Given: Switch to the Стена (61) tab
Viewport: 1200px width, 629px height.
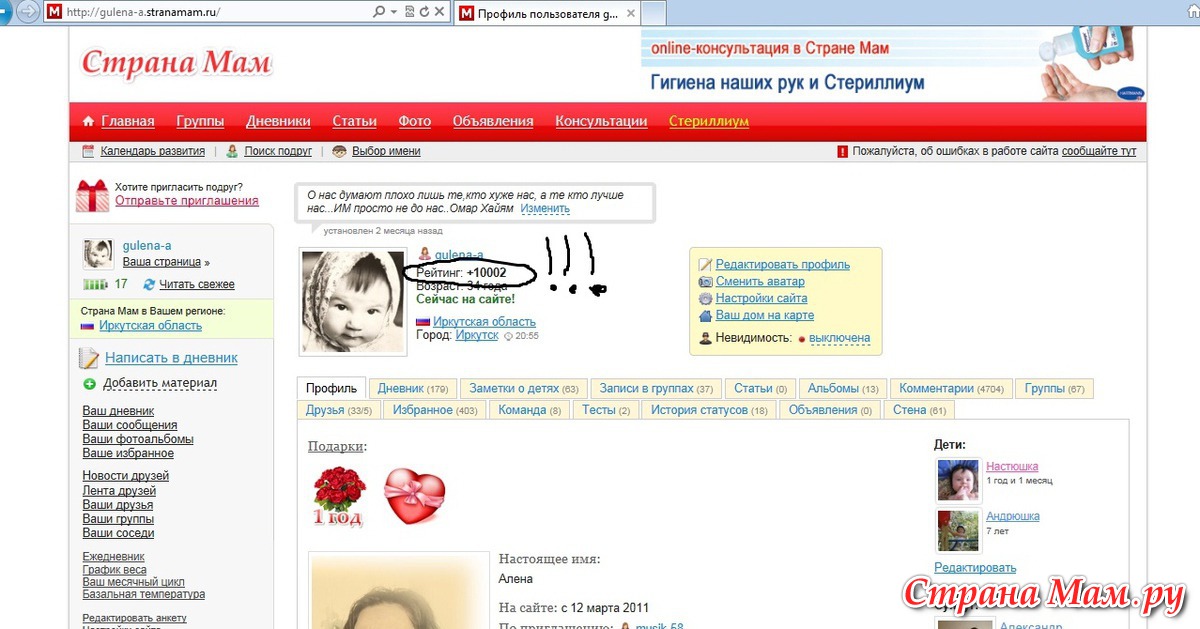Looking at the screenshot, I should 919,409.
